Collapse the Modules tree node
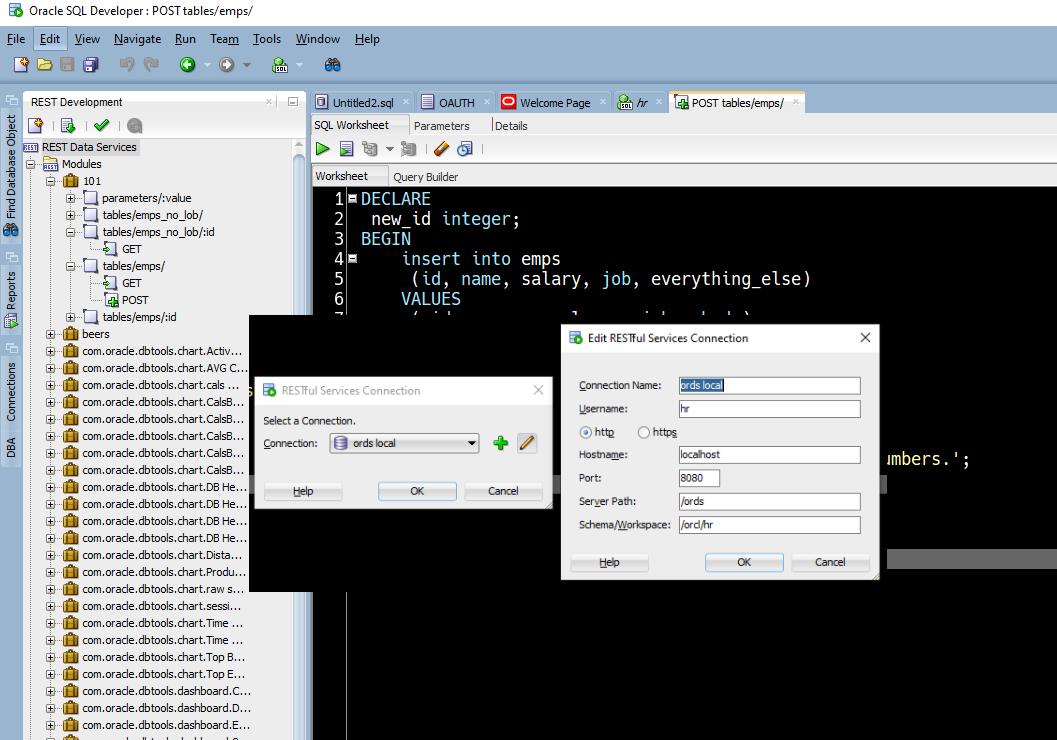The image size is (1057, 740). (30, 164)
